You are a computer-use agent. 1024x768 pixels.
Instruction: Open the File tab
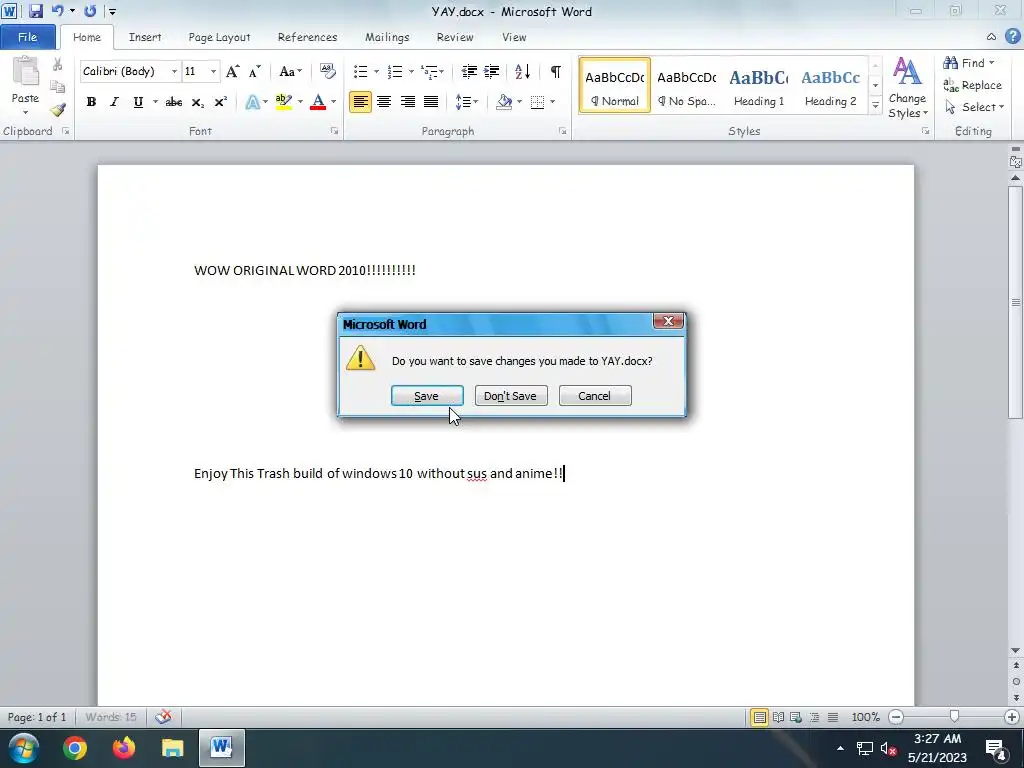pos(27,37)
